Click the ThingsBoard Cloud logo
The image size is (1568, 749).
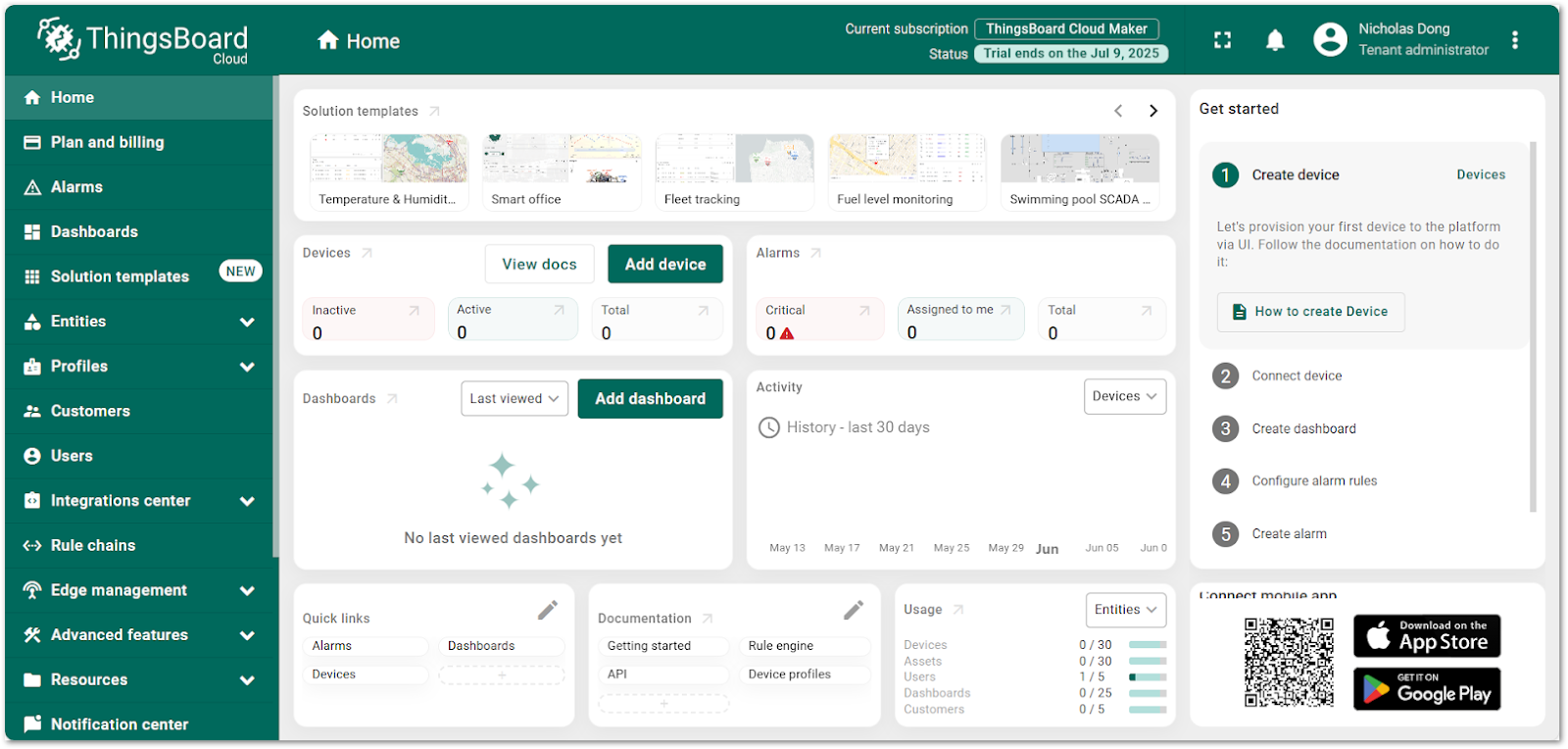click(x=143, y=41)
